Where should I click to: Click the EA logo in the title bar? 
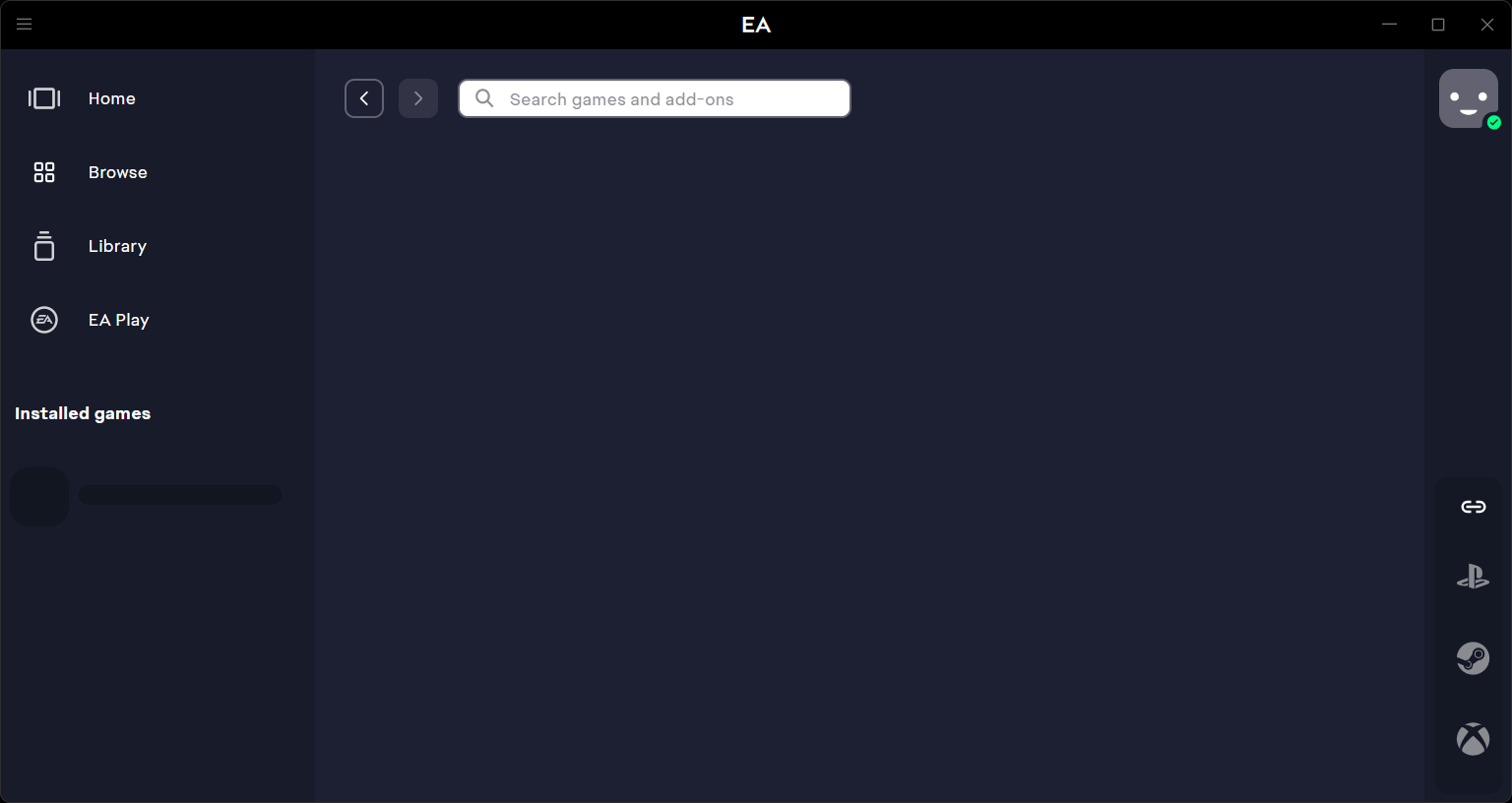[756, 24]
